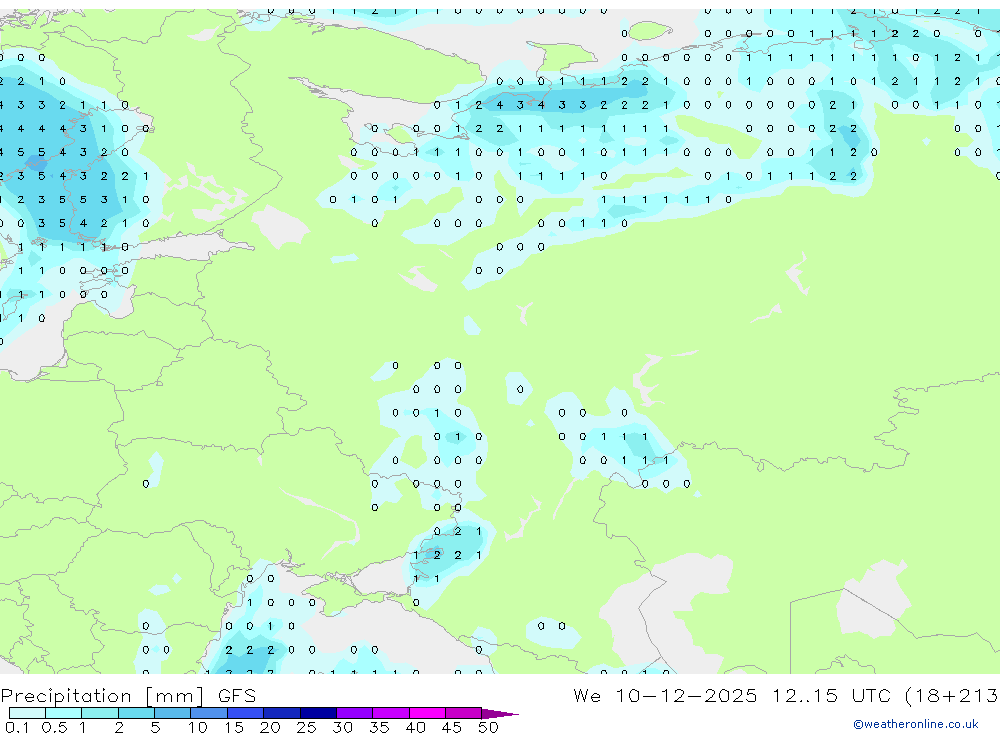Click the 0.1 legend scale label

point(17,727)
